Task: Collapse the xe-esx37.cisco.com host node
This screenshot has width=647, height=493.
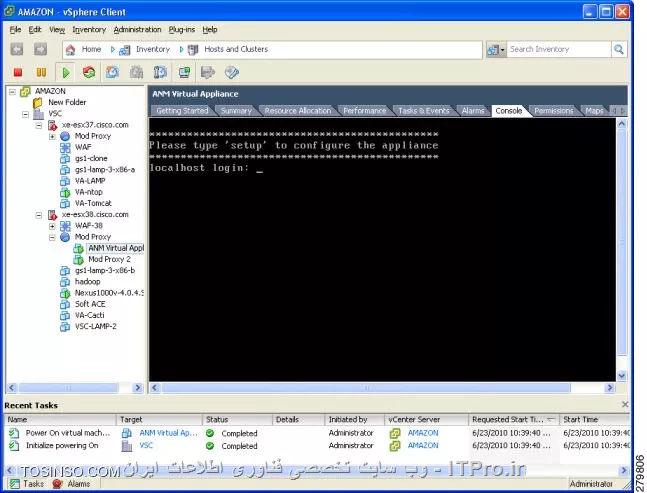Action: (x=39, y=125)
